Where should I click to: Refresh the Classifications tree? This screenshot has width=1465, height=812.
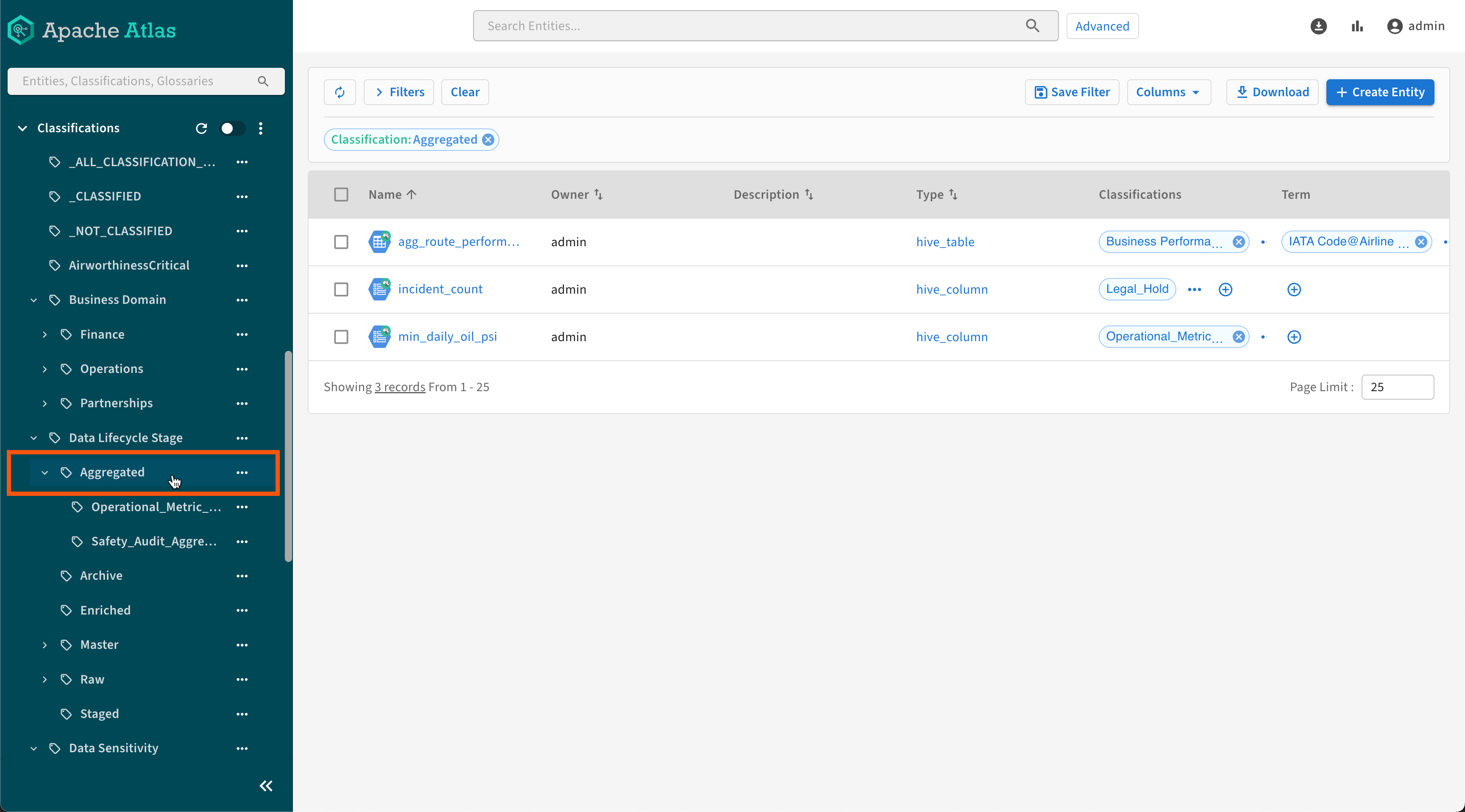pos(201,128)
